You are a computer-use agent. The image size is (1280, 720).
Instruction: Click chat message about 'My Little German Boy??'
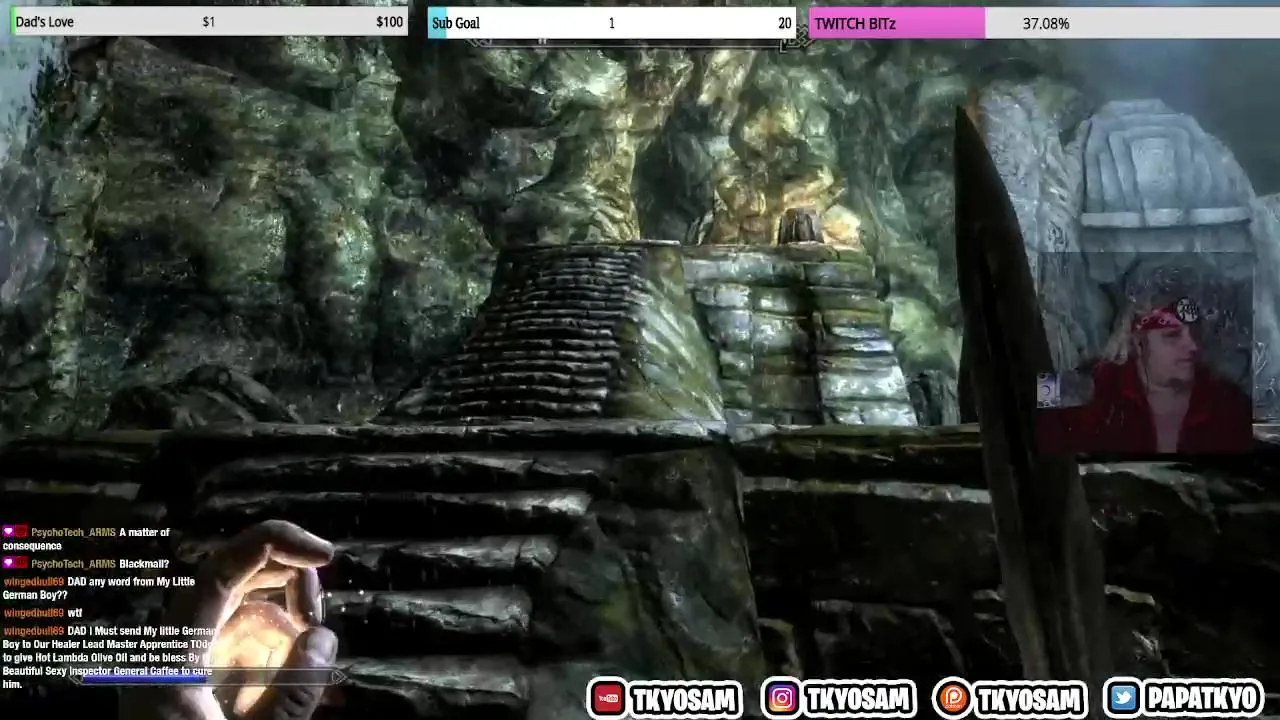pos(99,588)
